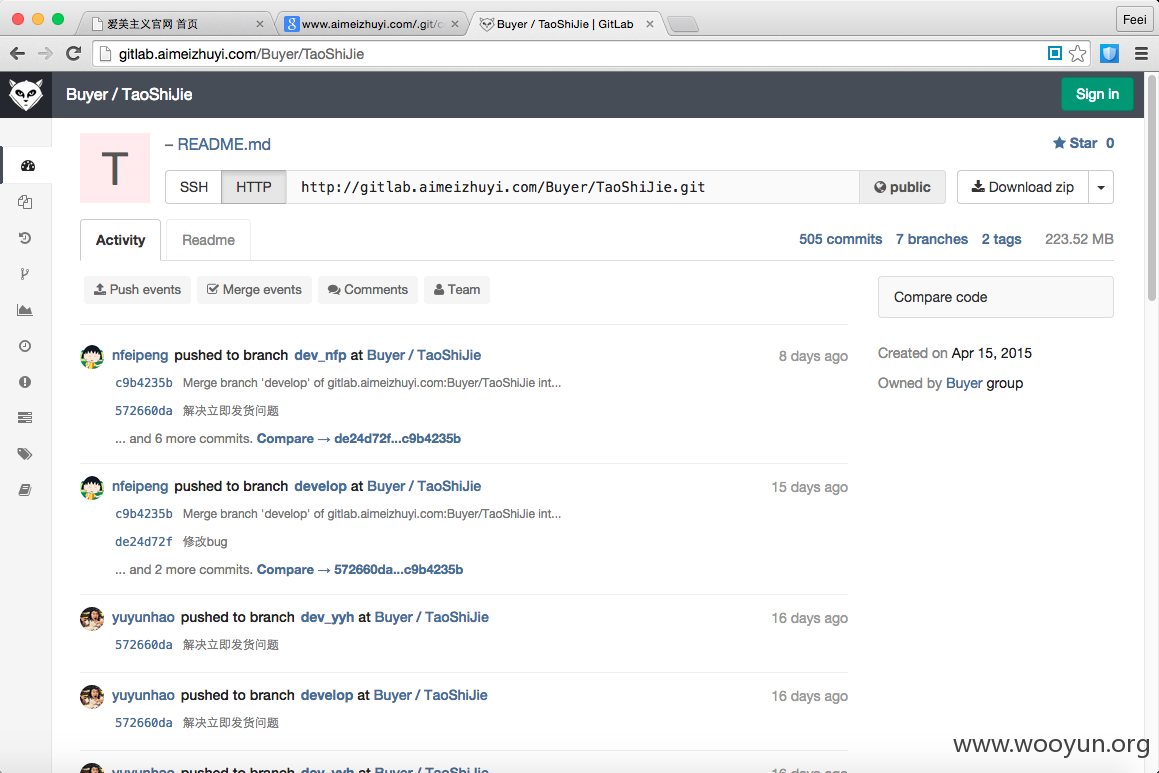Toggle Merge events filter
The image size is (1159, 773).
coord(254,290)
